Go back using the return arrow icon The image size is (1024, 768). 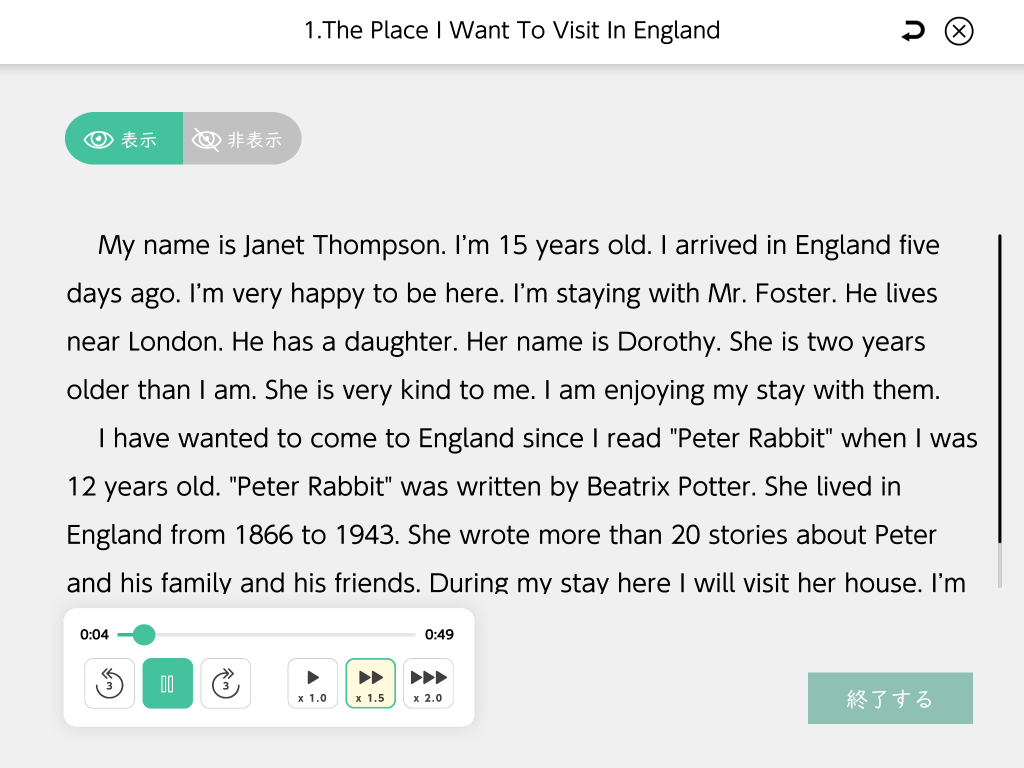tap(912, 32)
